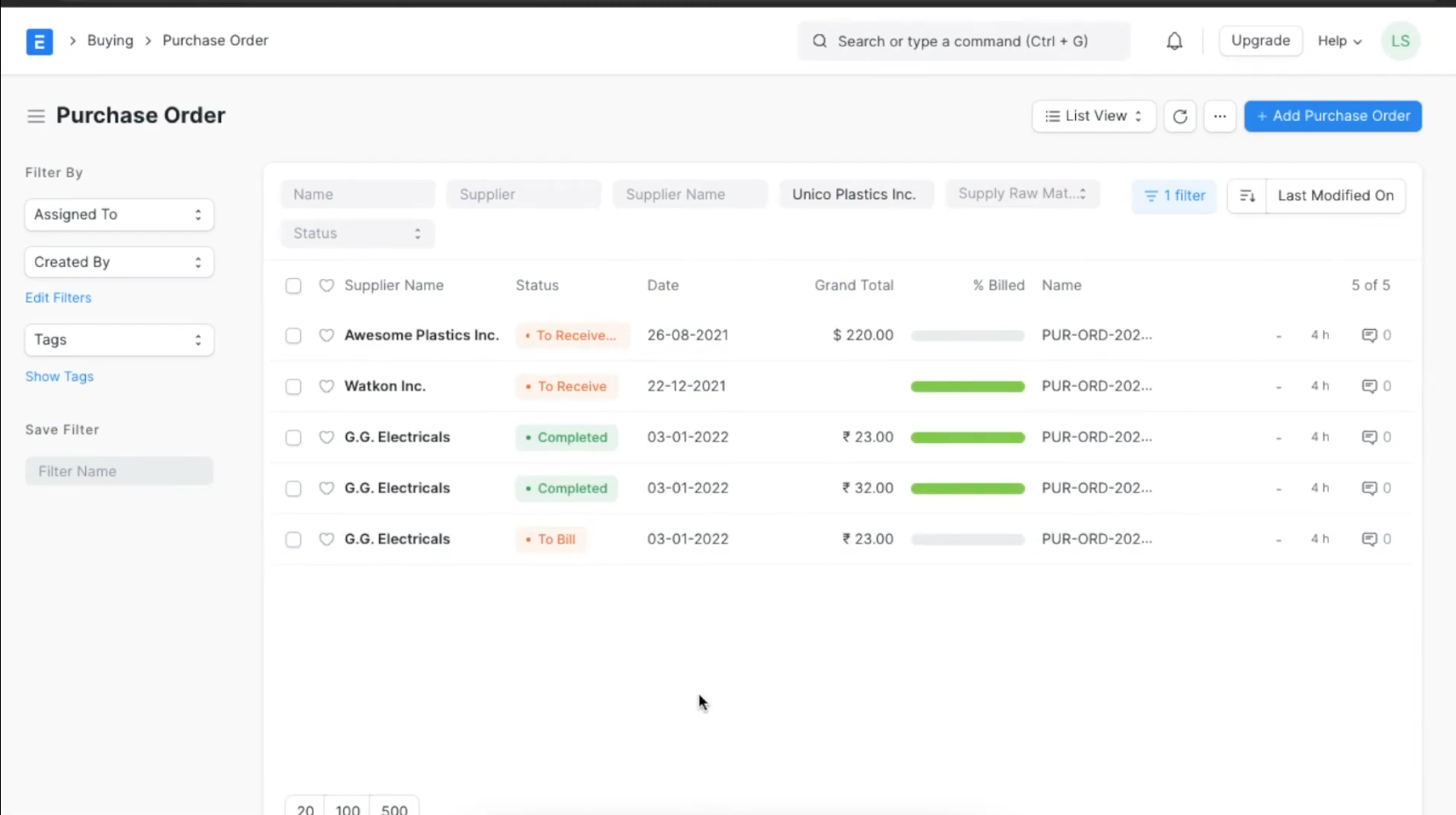Click the 26-08-2021 date cell

coord(688,335)
